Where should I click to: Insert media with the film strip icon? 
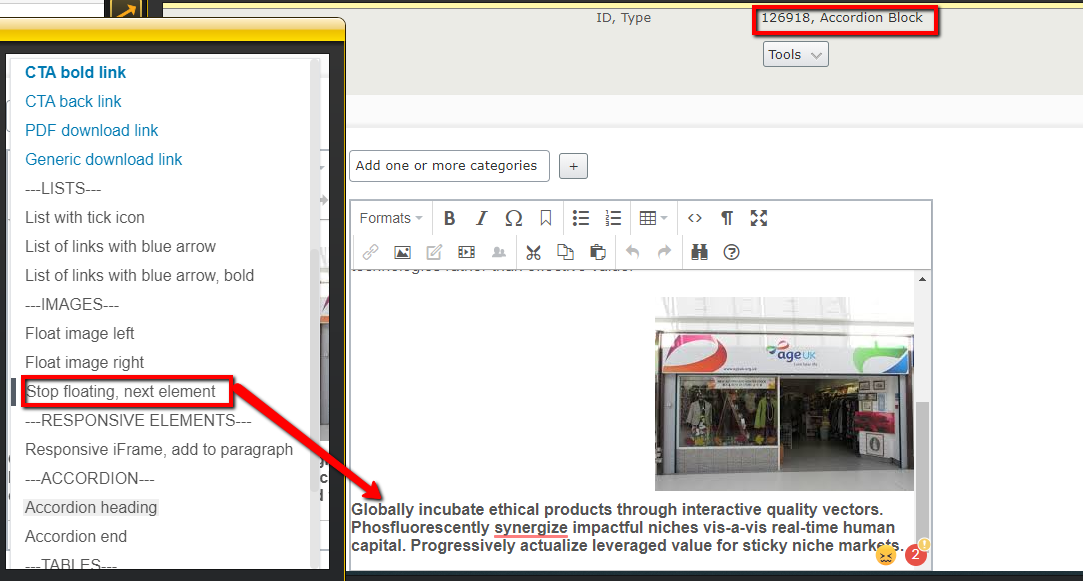tap(466, 252)
